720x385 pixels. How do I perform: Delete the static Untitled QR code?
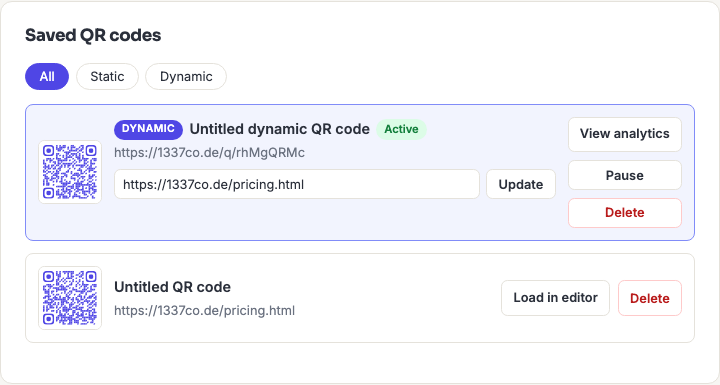pos(649,298)
